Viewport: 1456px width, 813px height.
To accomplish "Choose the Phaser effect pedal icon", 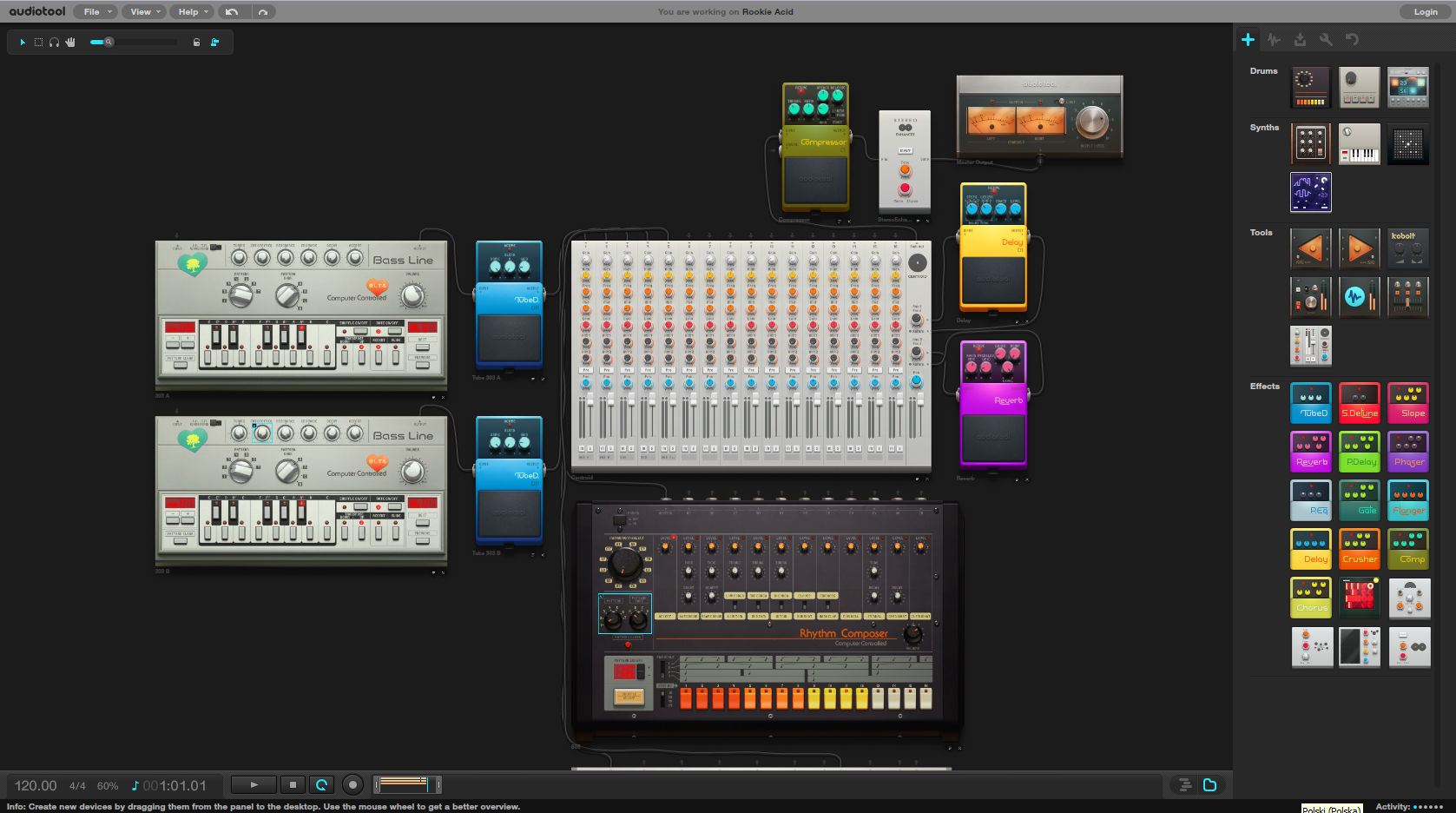I will pyautogui.click(x=1407, y=452).
